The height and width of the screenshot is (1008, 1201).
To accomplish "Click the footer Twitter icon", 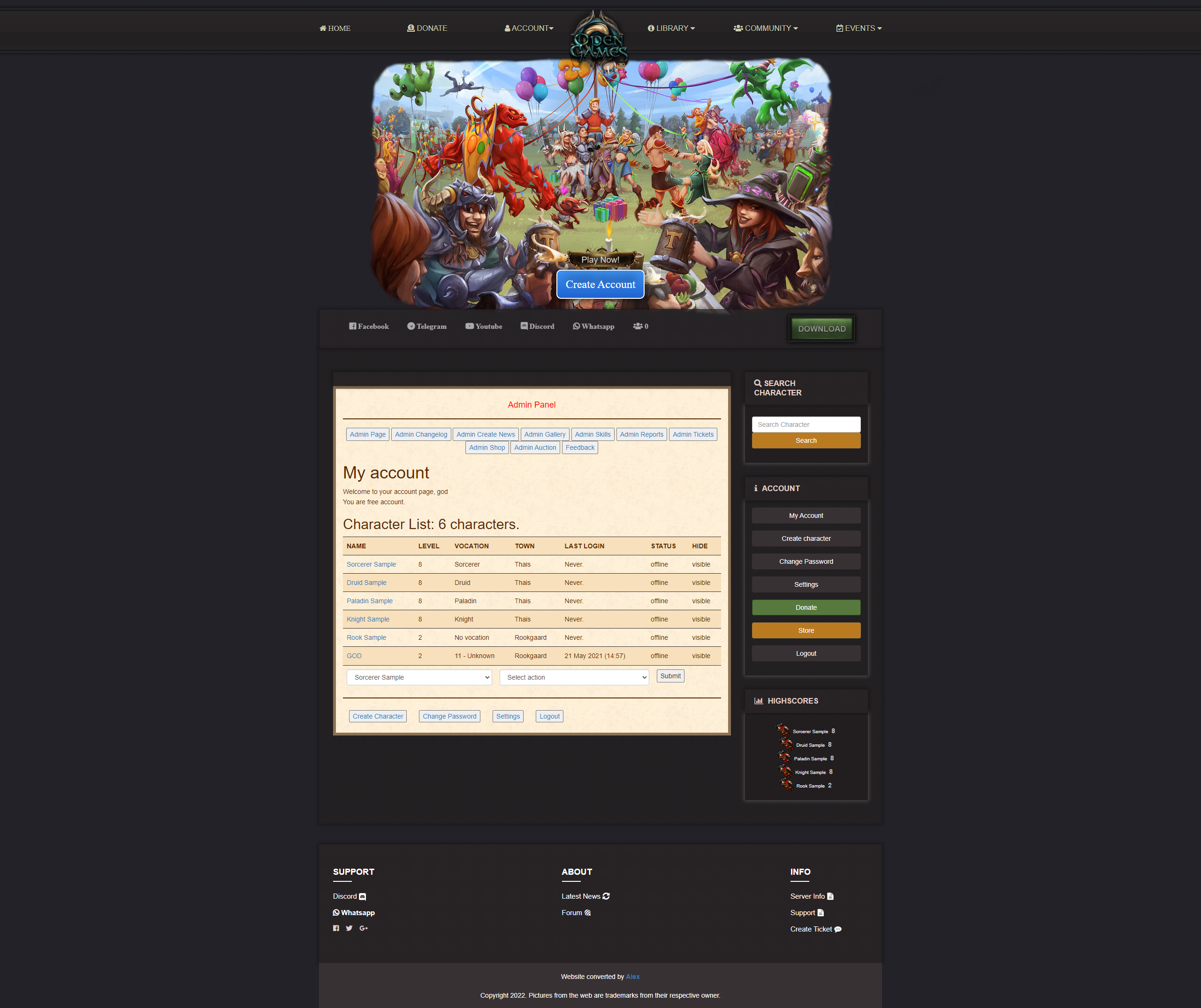I will coord(349,928).
